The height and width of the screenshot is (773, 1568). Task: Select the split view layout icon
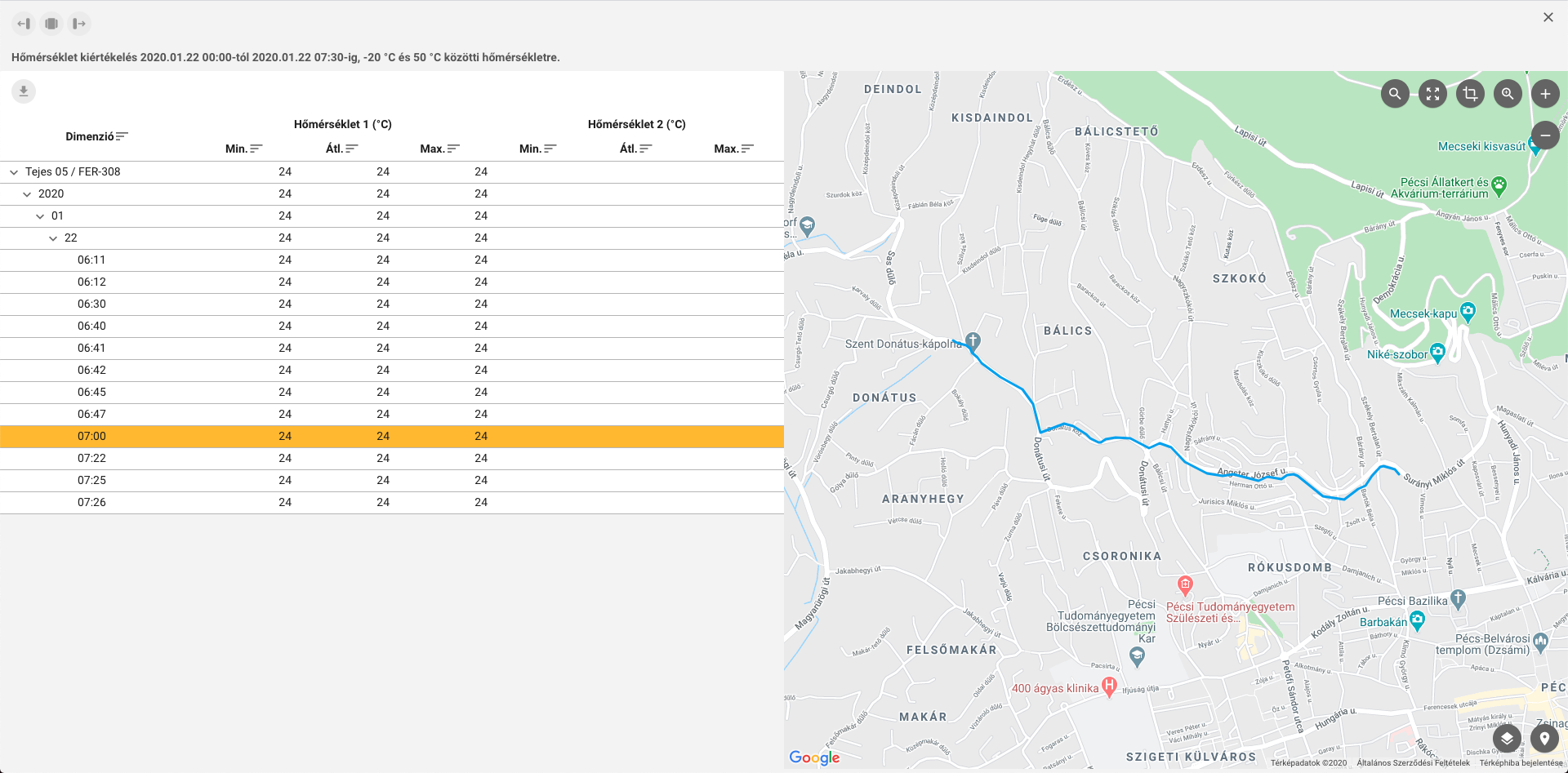(51, 24)
